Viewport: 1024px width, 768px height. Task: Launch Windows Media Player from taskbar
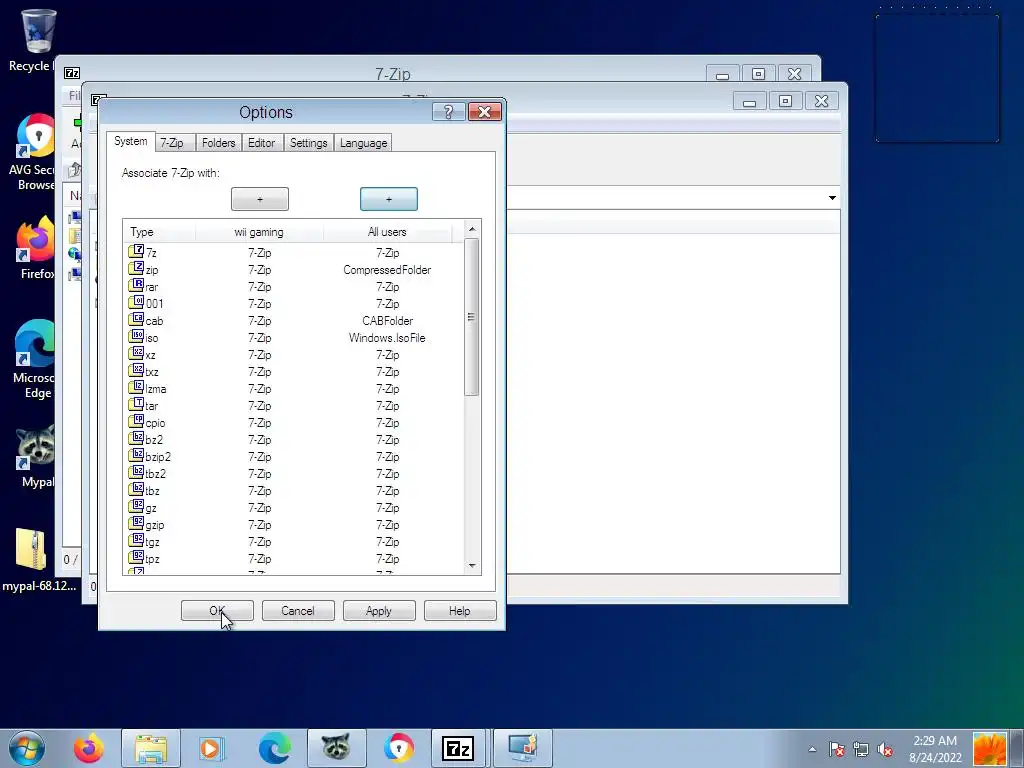coord(211,748)
